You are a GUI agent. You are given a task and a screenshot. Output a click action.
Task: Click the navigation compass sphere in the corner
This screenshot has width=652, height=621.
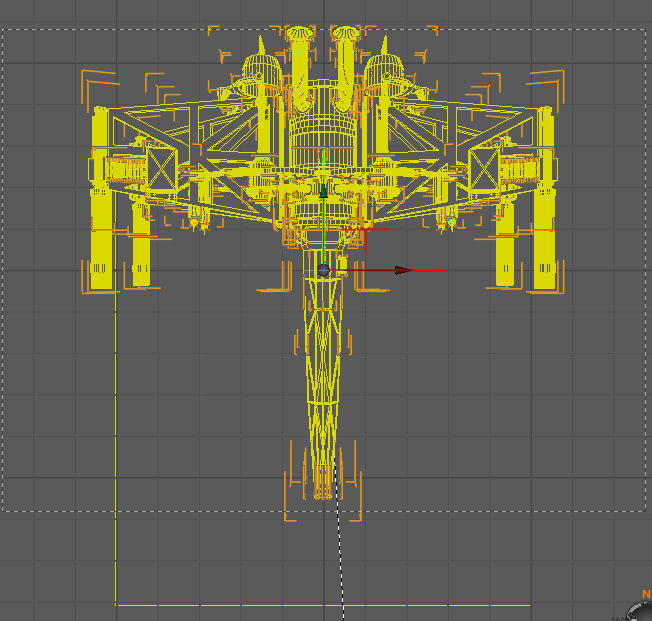(641, 612)
